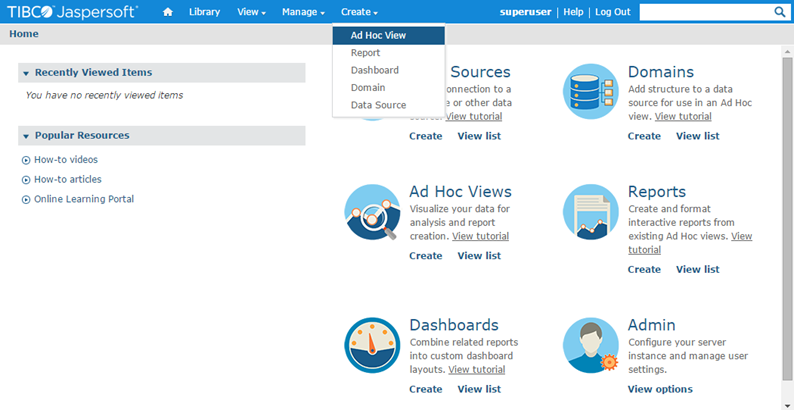Select Ad Hoc View from Create menu
The width and height of the screenshot is (794, 410).
coord(389,35)
